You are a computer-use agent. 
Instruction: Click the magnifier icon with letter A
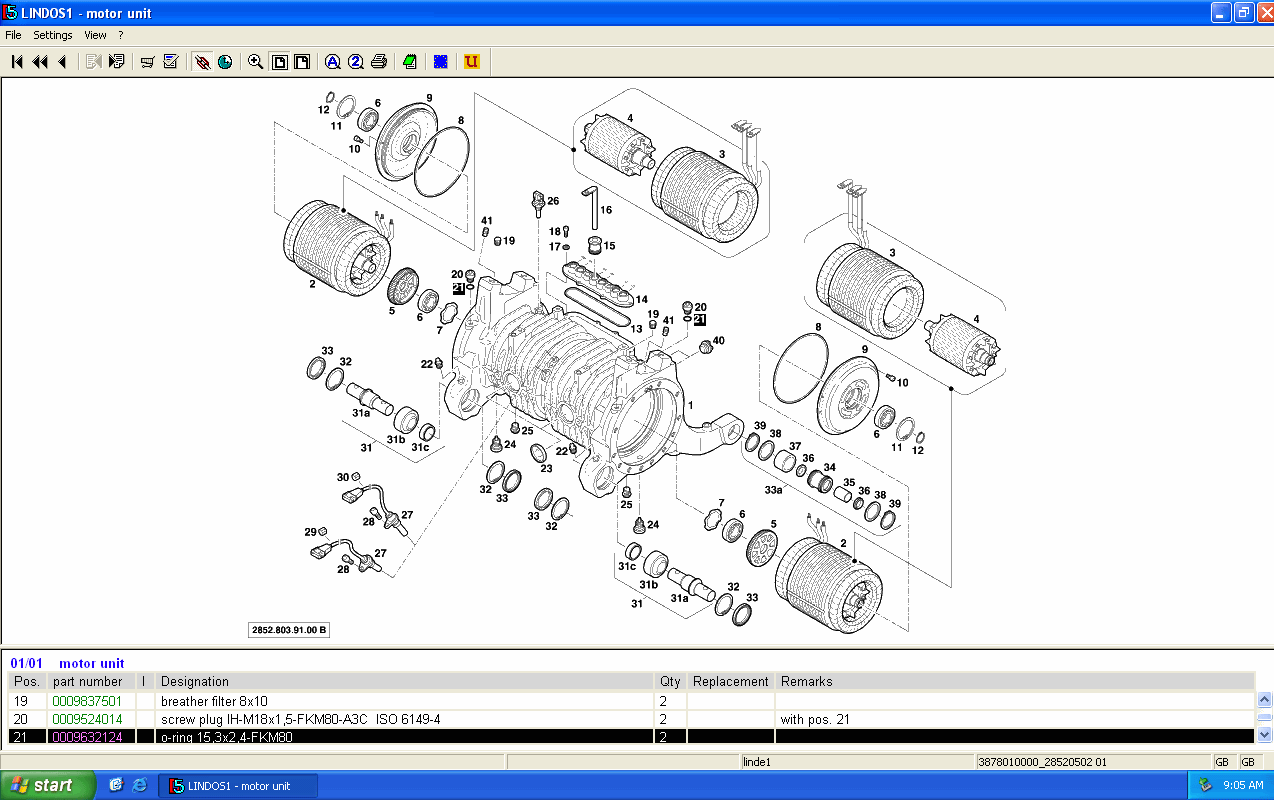pyautogui.click(x=332, y=62)
